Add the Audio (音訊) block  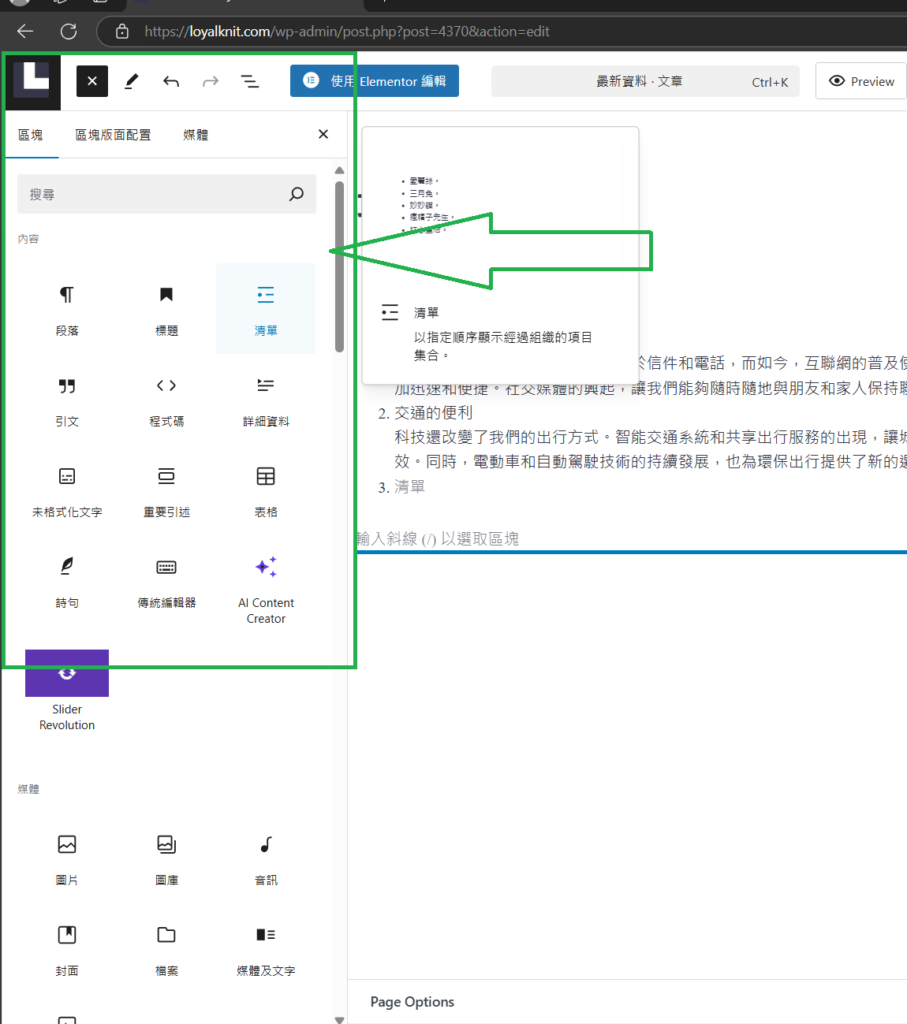[266, 858]
